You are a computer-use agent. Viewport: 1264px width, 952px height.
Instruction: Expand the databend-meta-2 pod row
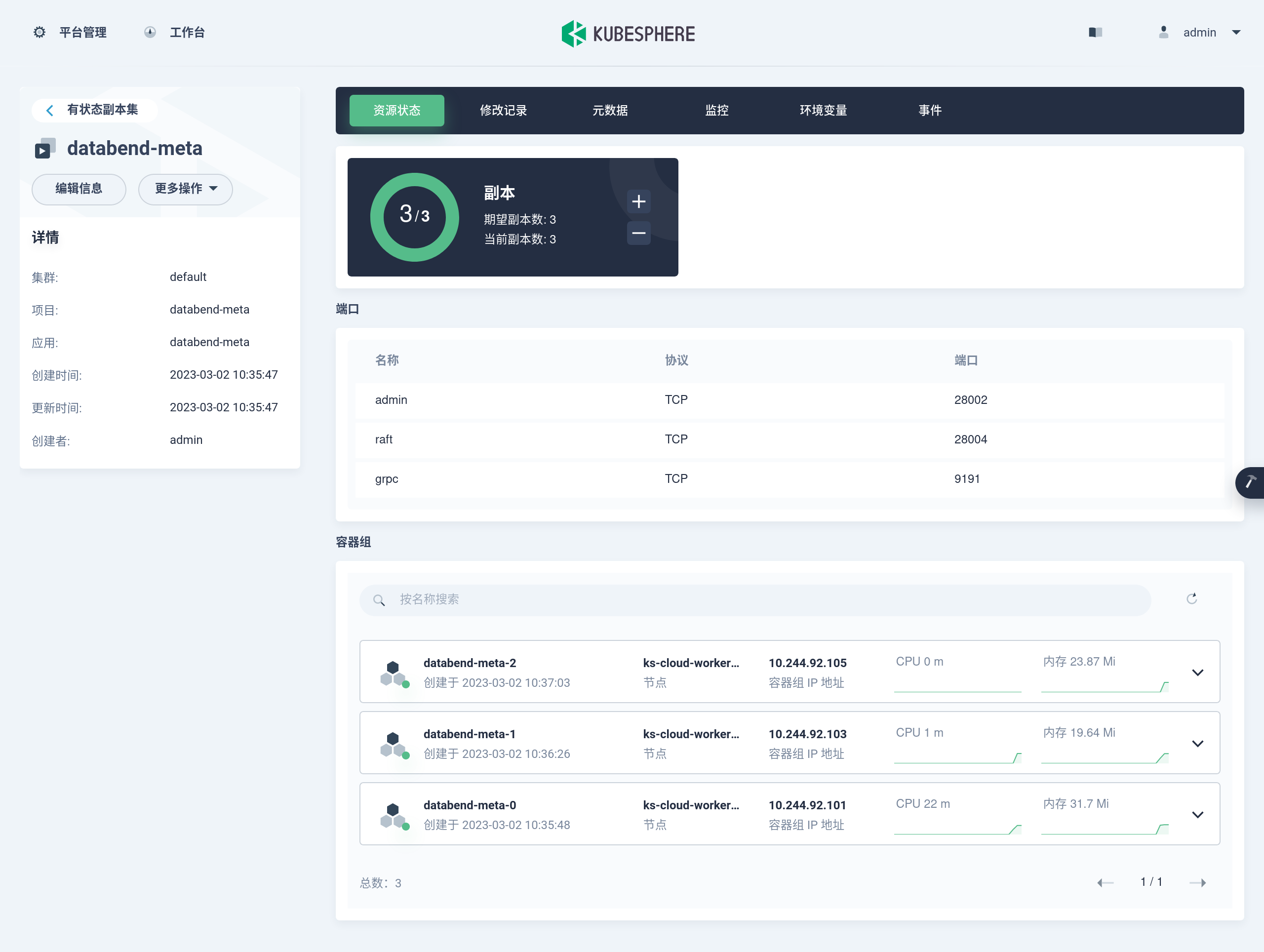pyautogui.click(x=1198, y=673)
